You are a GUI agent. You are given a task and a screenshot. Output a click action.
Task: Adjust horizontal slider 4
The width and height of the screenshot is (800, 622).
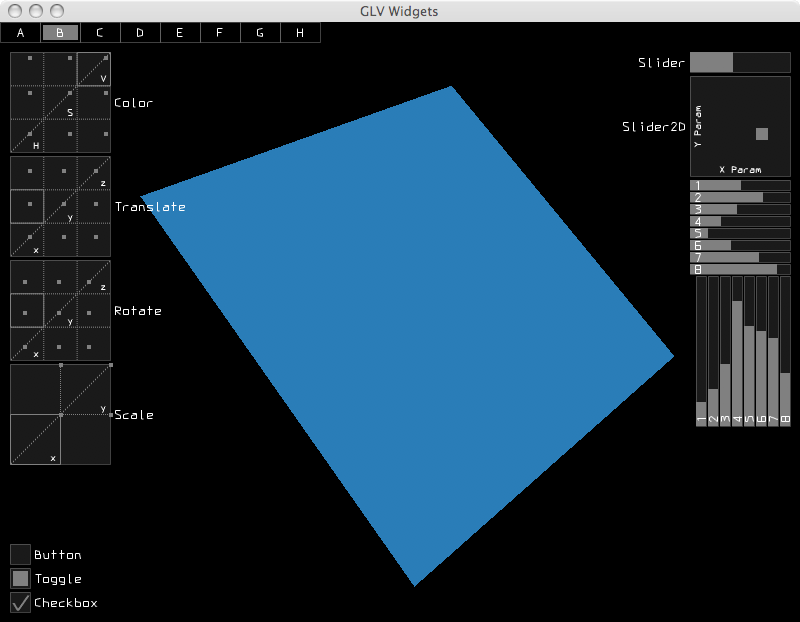(740, 221)
